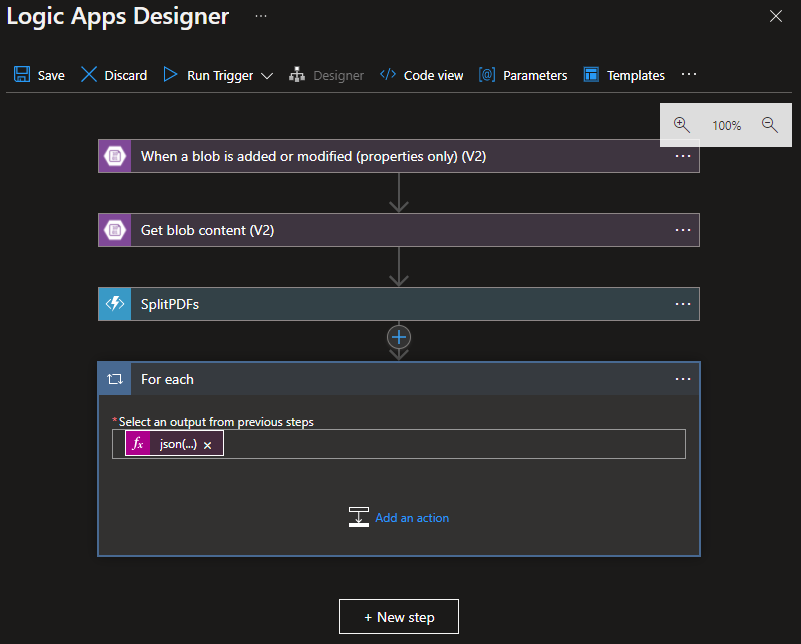Open the For each ellipsis menu
This screenshot has height=644, width=801.
click(683, 379)
